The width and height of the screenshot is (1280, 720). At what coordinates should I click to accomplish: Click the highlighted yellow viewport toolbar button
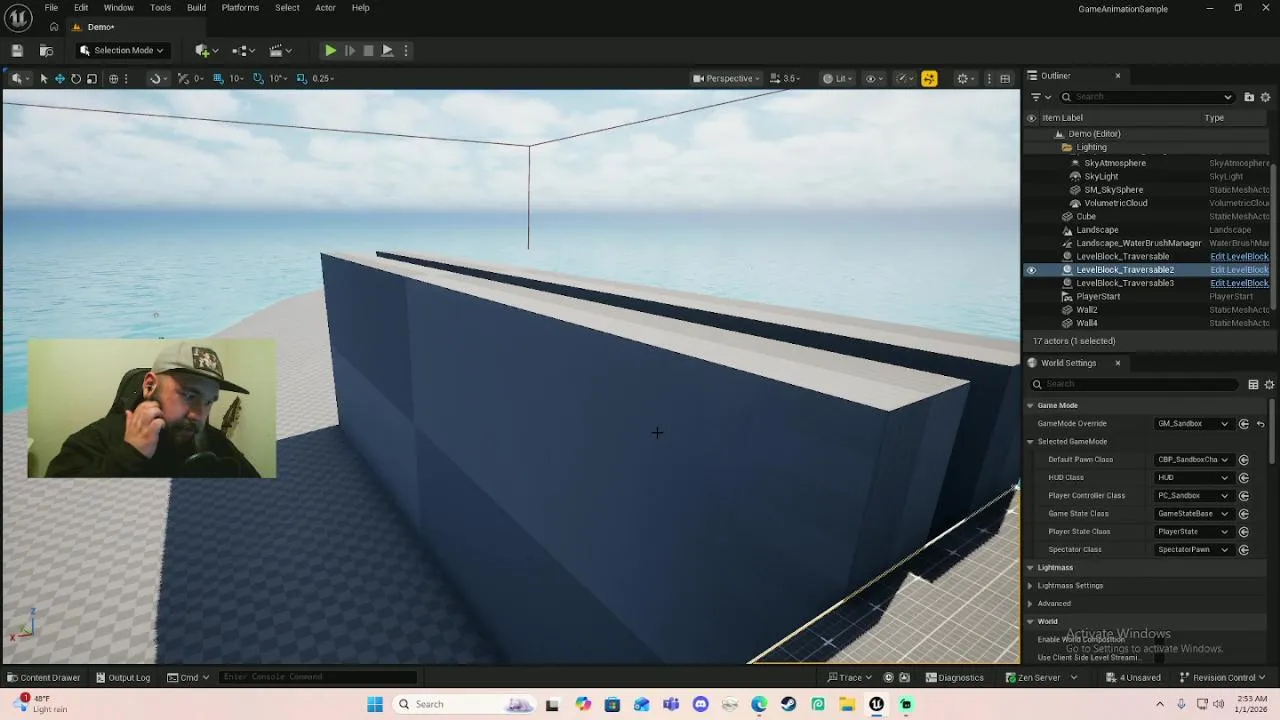[x=929, y=78]
